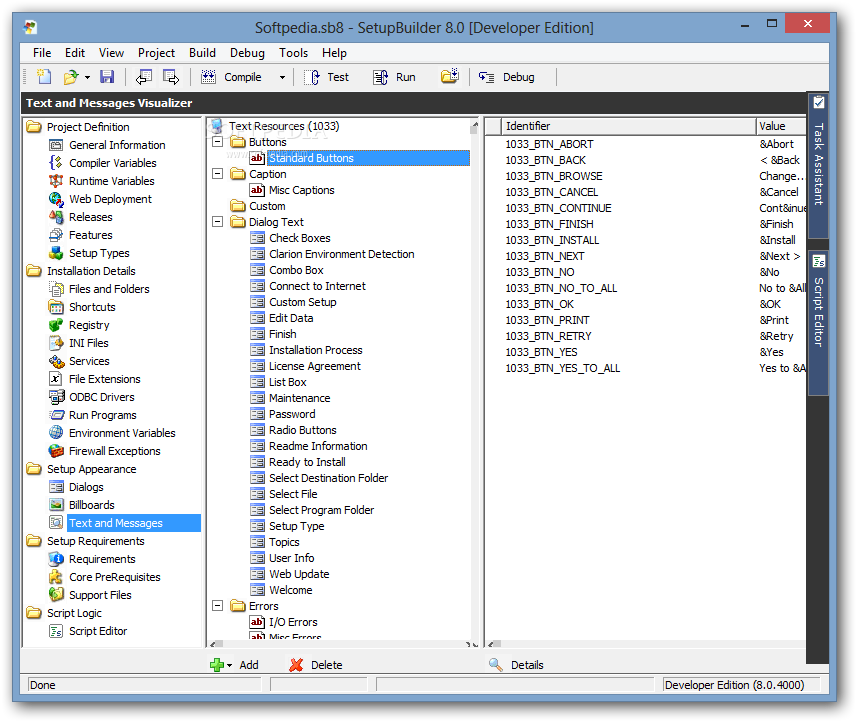The height and width of the screenshot is (722, 857).
Task: Select the Run Programs icon
Action: (56, 415)
